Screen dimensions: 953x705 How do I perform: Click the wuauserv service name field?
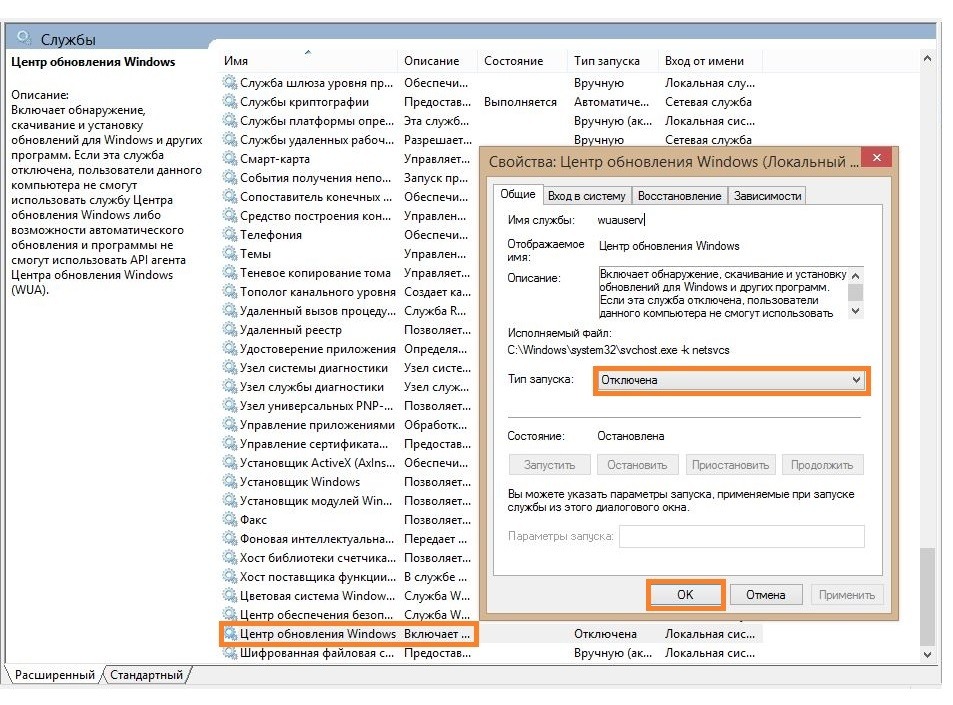[x=621, y=220]
